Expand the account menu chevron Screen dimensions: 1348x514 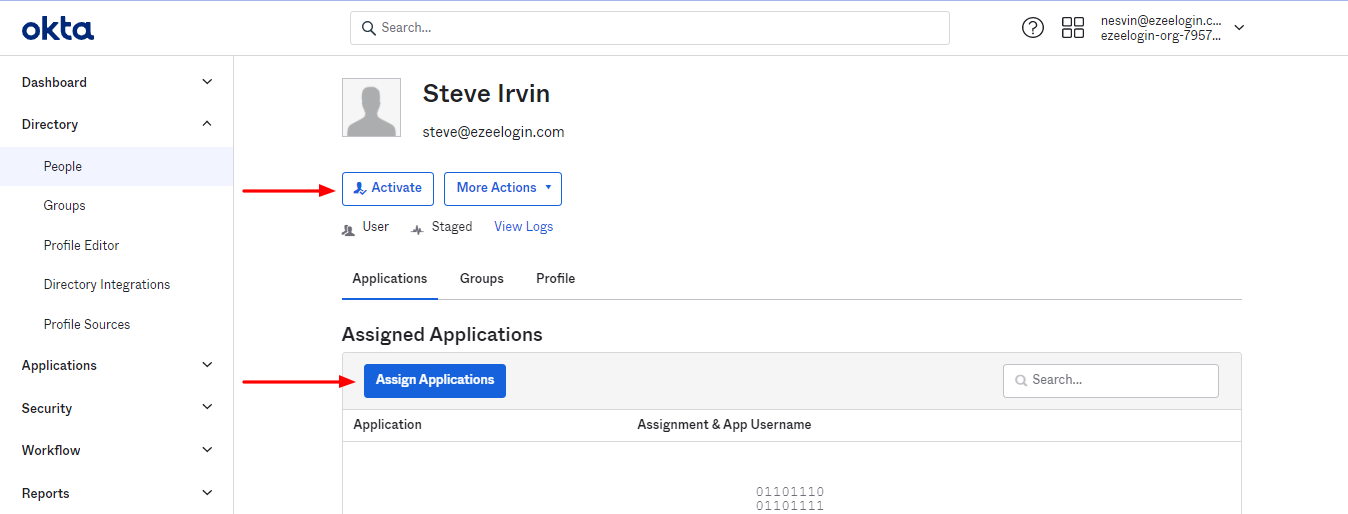[x=1239, y=28]
